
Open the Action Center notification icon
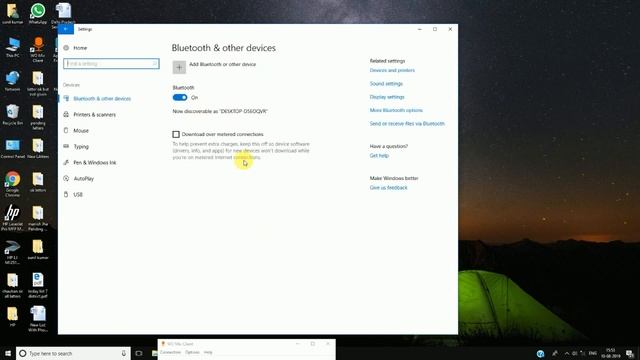pos(631,353)
